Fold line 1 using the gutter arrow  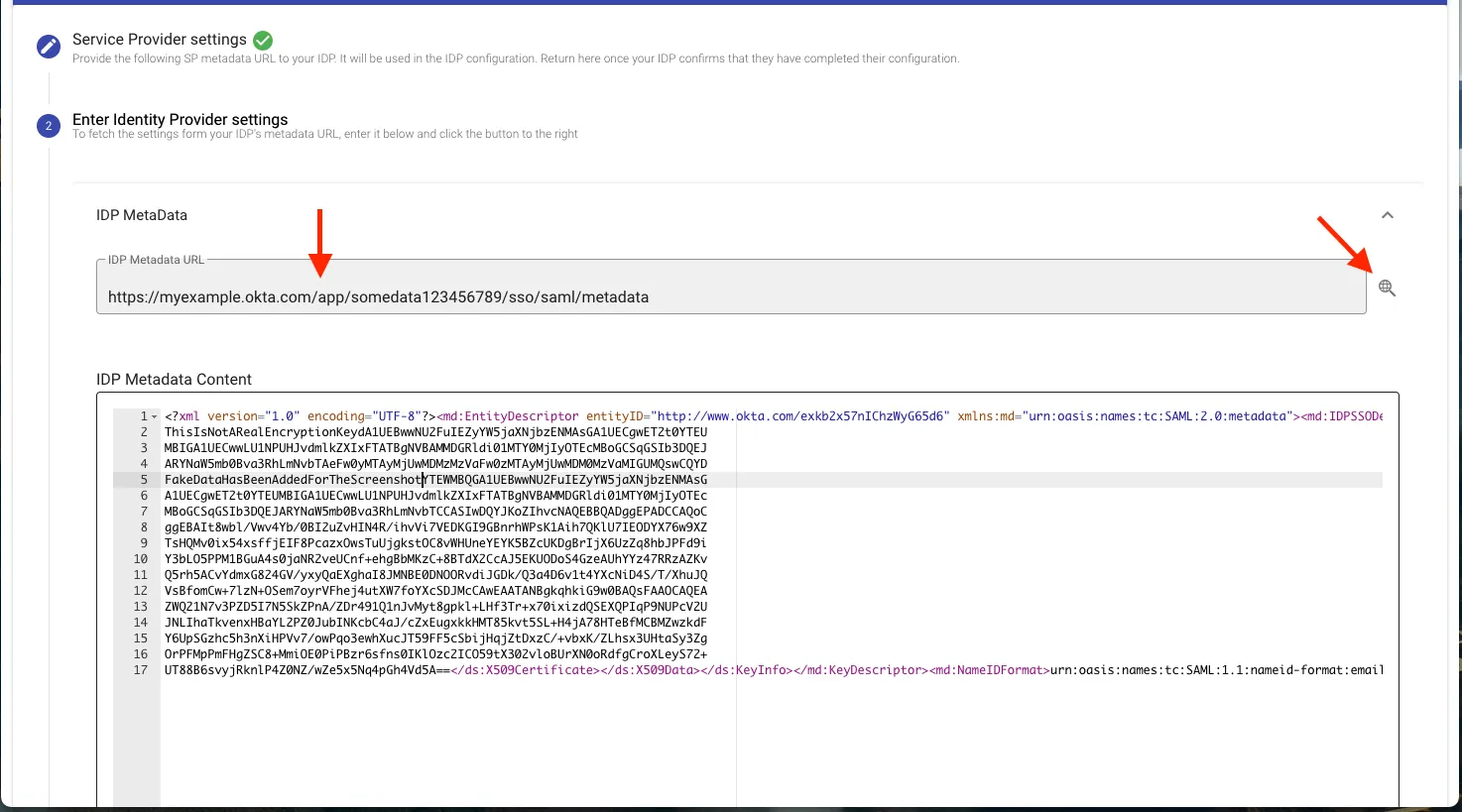(154, 416)
